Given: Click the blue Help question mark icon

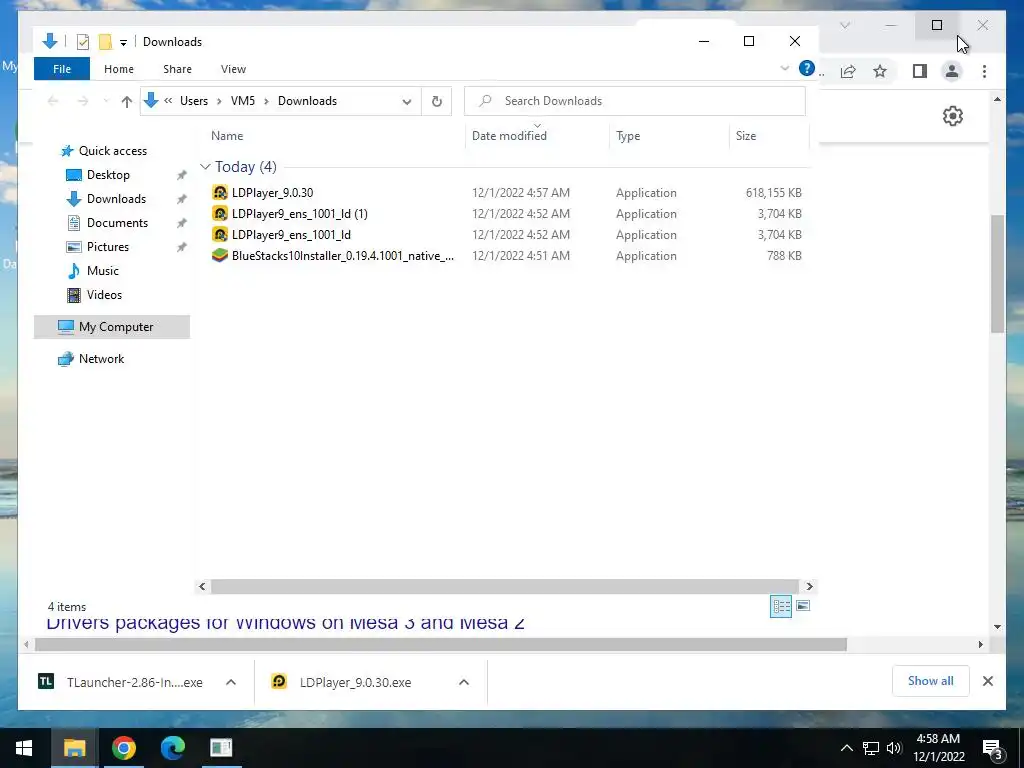Looking at the screenshot, I should [x=807, y=68].
